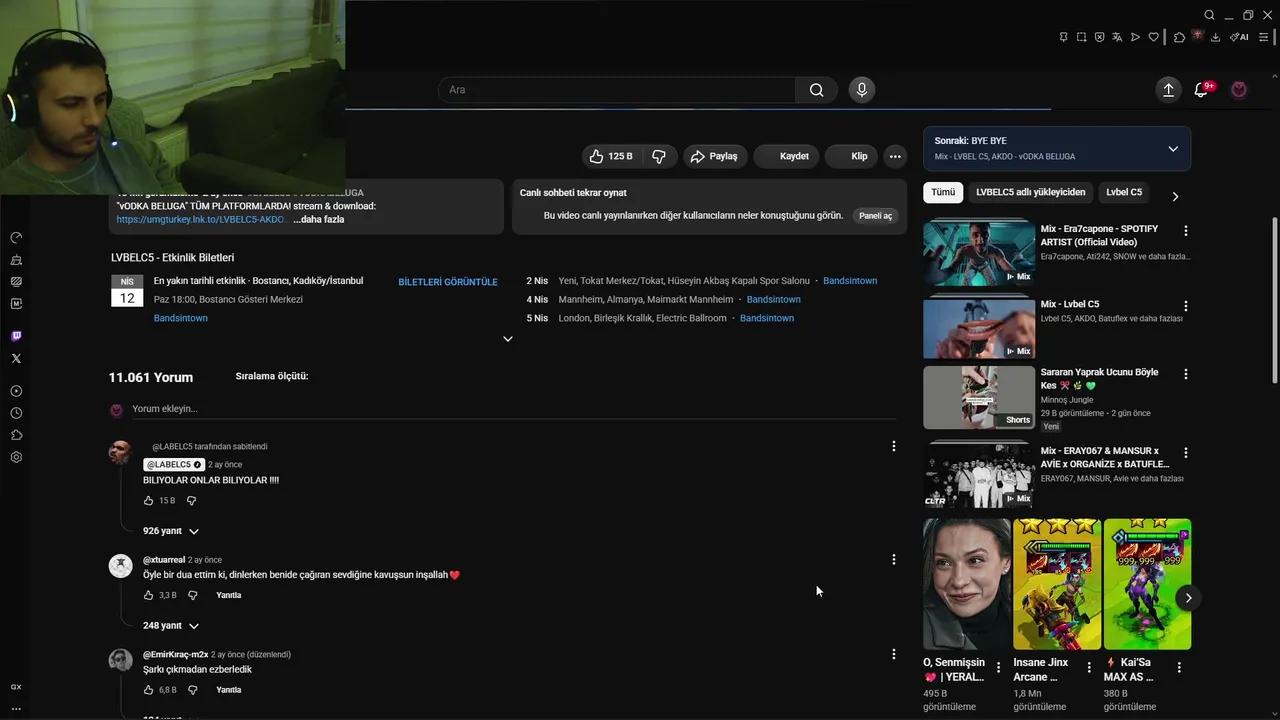Viewport: 1280px width, 720px height.
Task: Dislike the @EmirKıraç-m2x comment
Action: coord(193,690)
